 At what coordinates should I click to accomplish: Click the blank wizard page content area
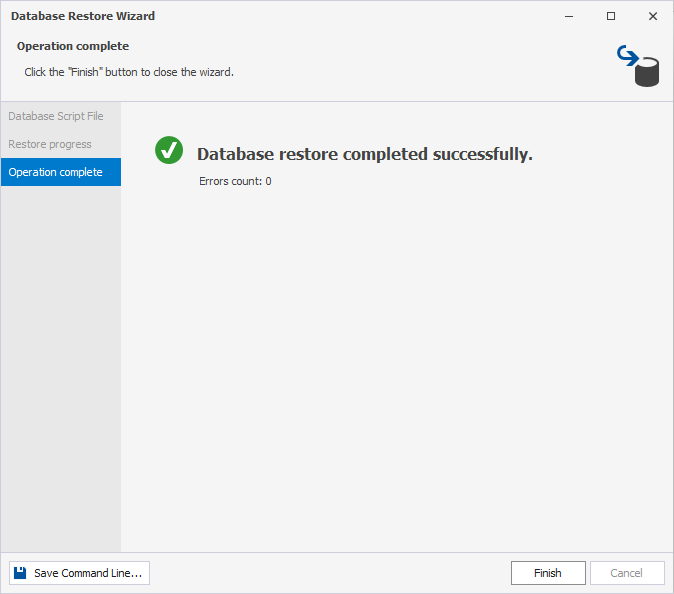(397, 370)
